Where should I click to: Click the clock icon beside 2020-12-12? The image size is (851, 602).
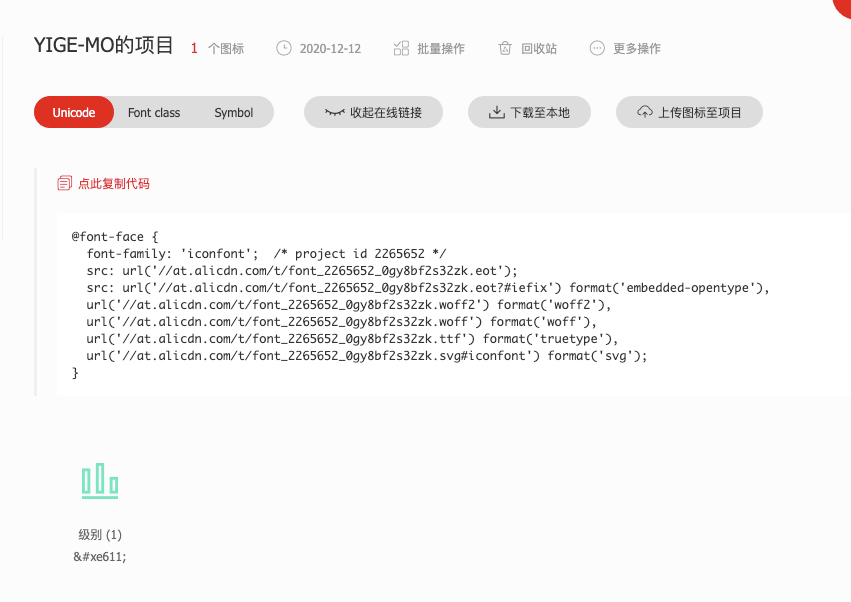[284, 48]
